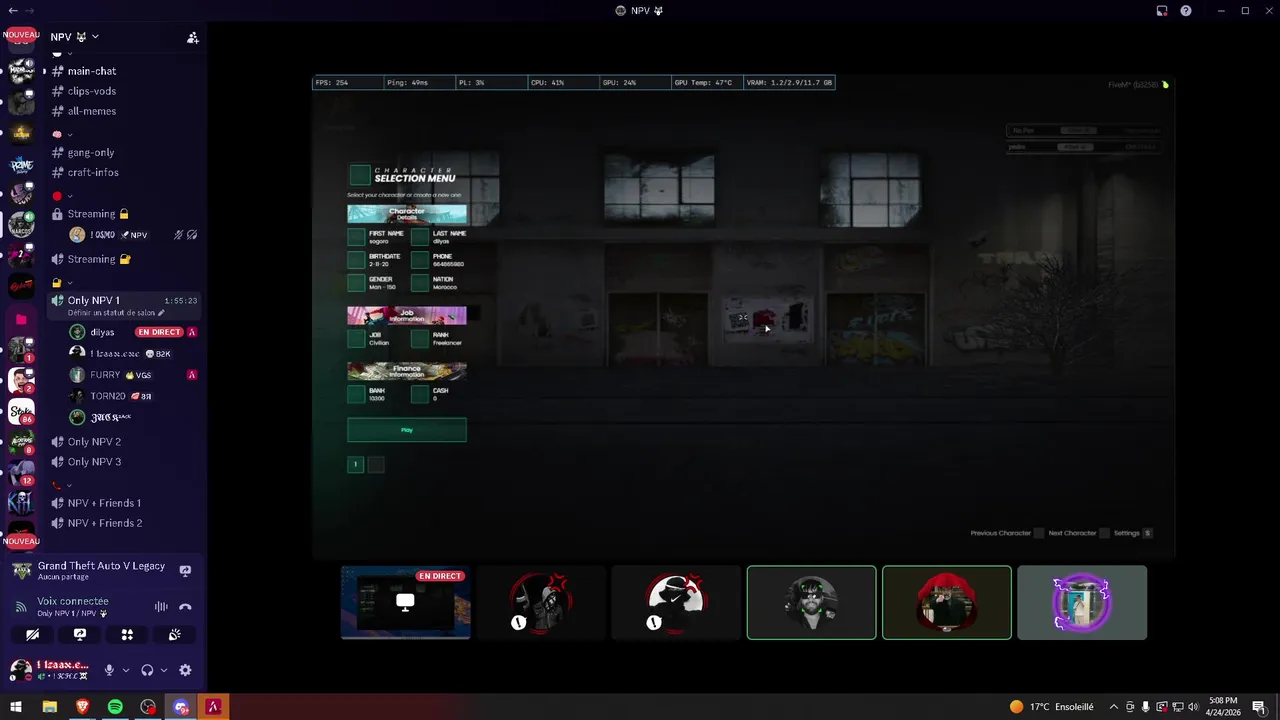Open the NPV server name dropdown

75,37
